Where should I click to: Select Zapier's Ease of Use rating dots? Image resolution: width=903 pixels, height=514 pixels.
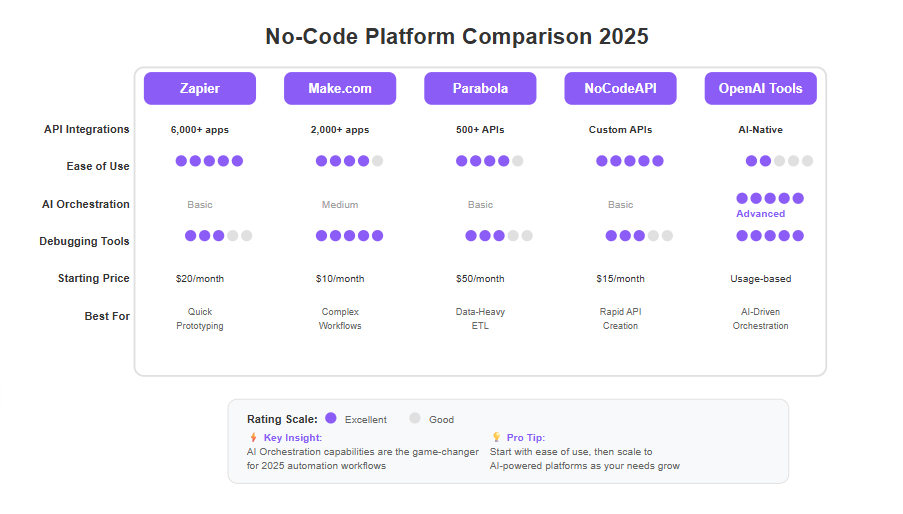click(x=209, y=161)
